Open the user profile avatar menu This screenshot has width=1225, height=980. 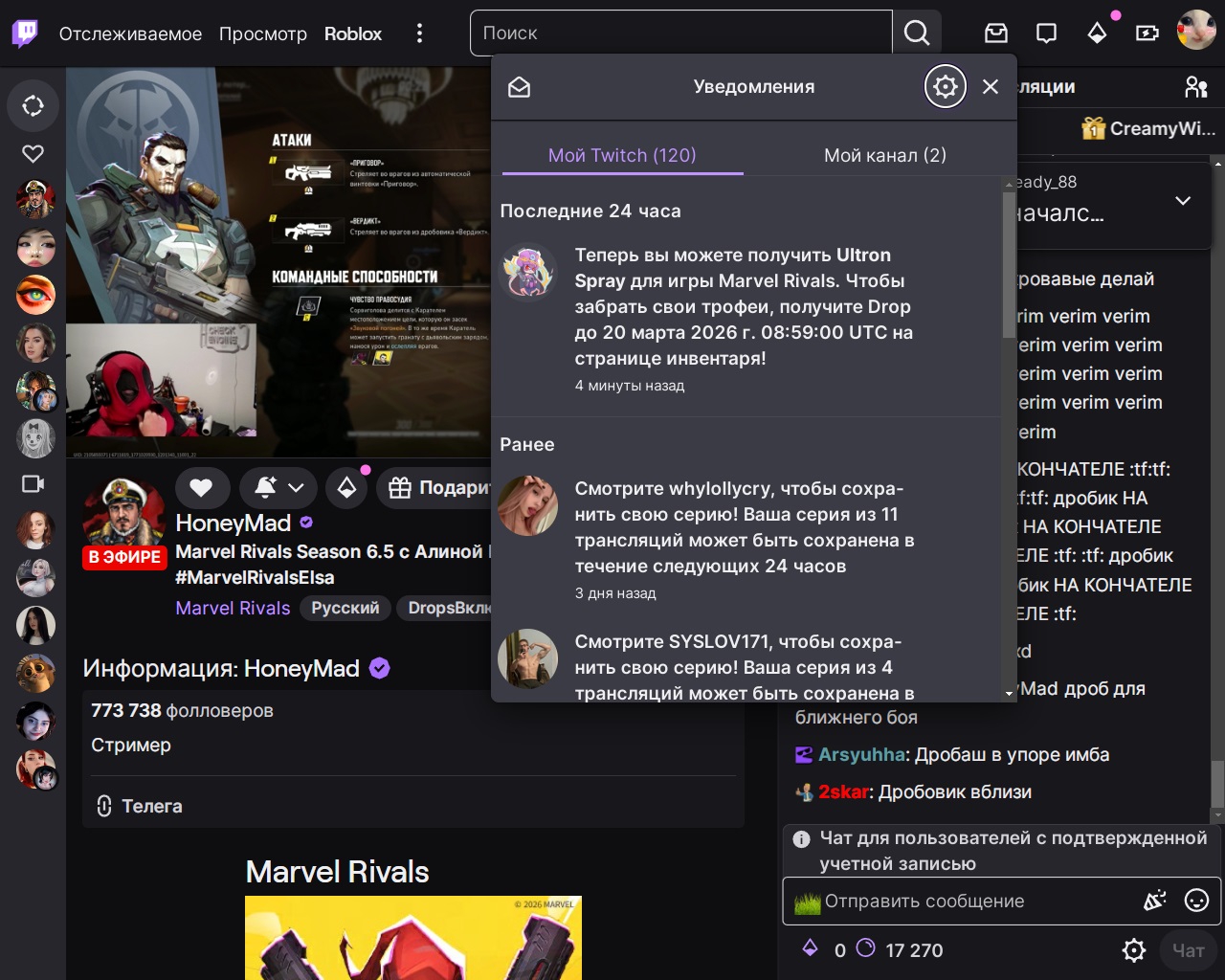[1196, 30]
